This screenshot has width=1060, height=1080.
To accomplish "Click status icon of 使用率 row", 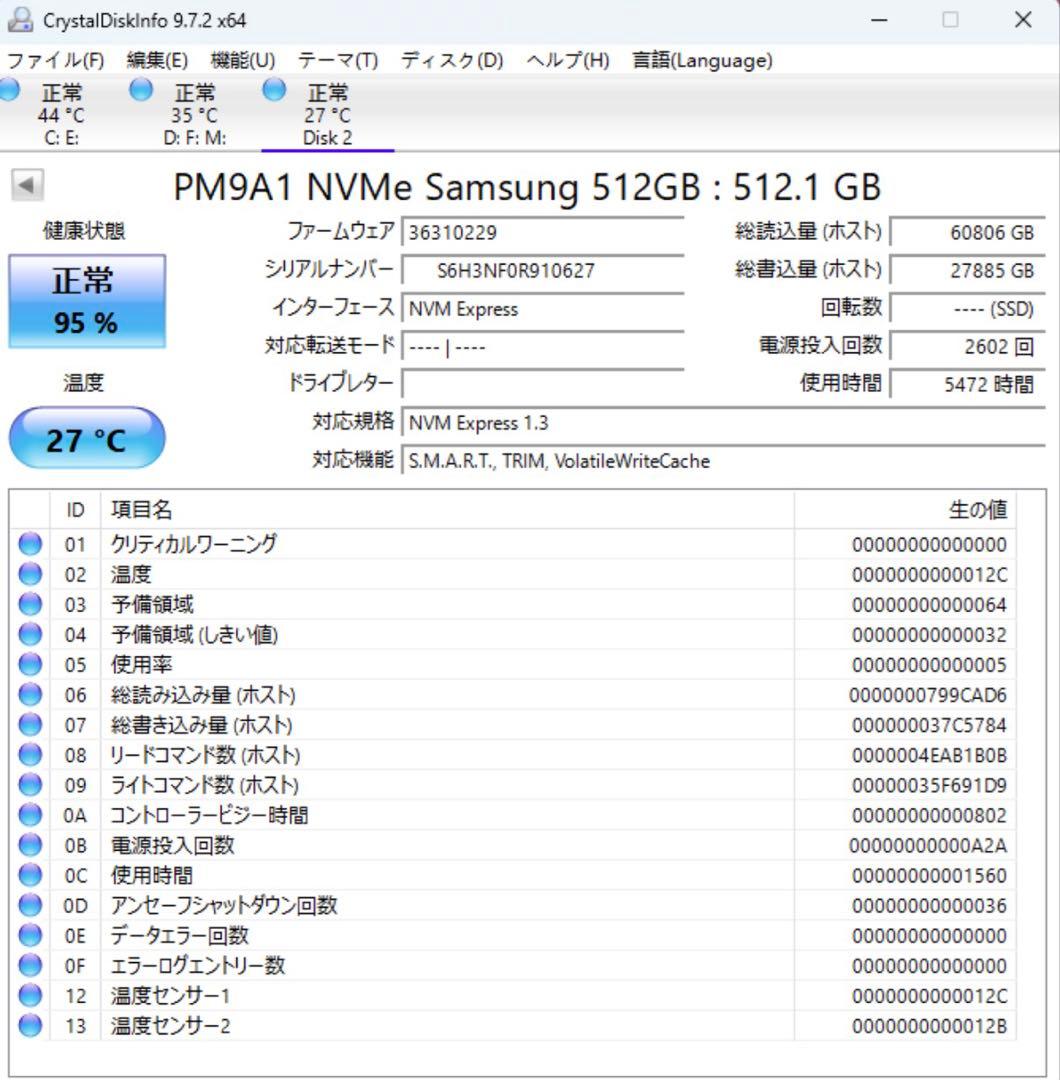I will point(30,665).
